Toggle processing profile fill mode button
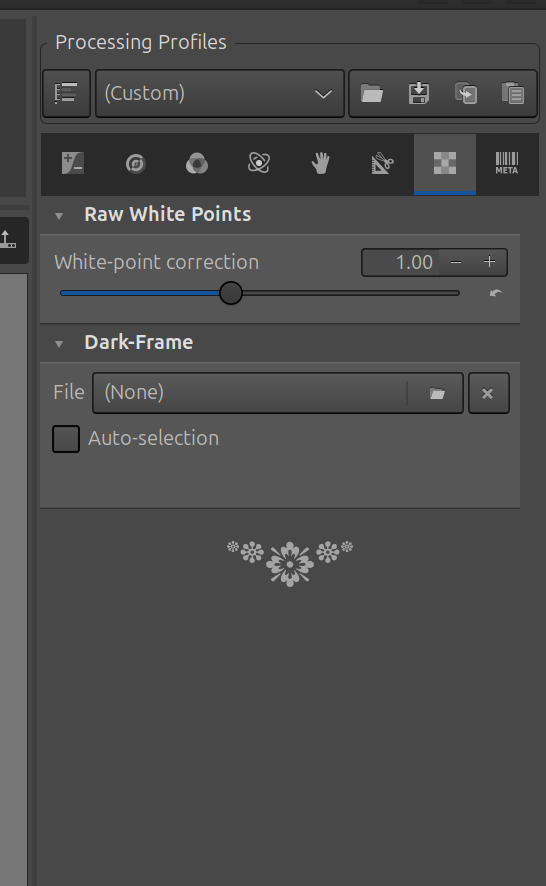Screen dimensions: 546x886 [x=67, y=93]
